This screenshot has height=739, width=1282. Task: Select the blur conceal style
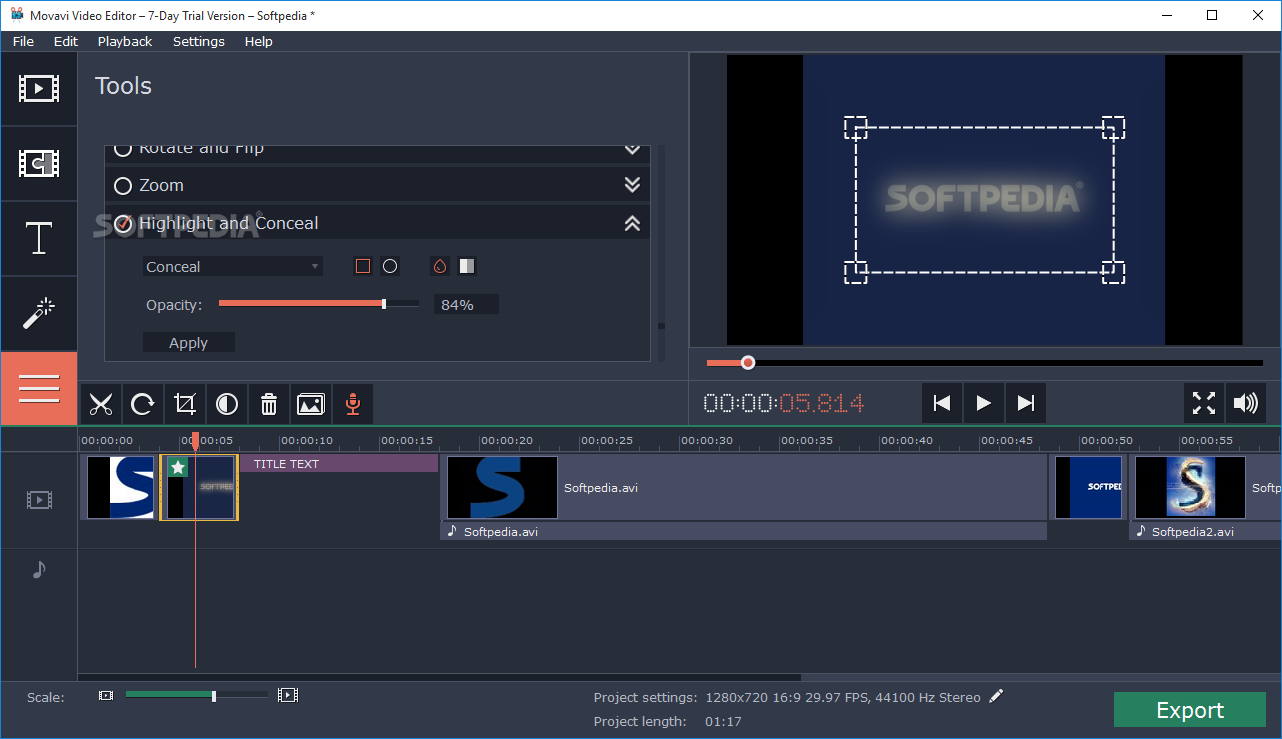click(x=440, y=266)
